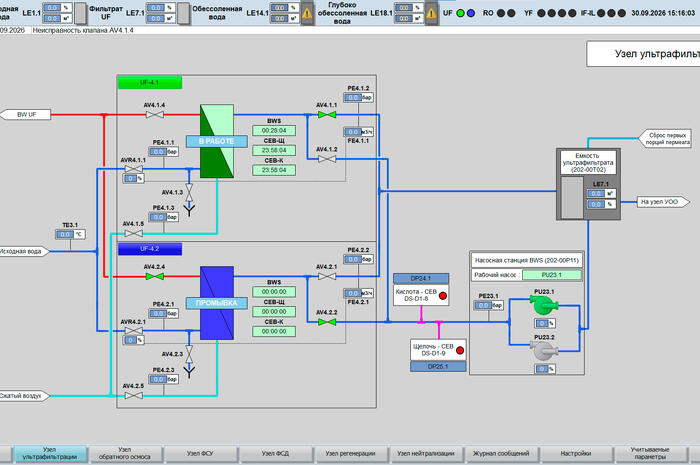The height and width of the screenshot is (465, 700).
Task: Open the Узел ультрафильтрации tab
Action: [x=50, y=453]
